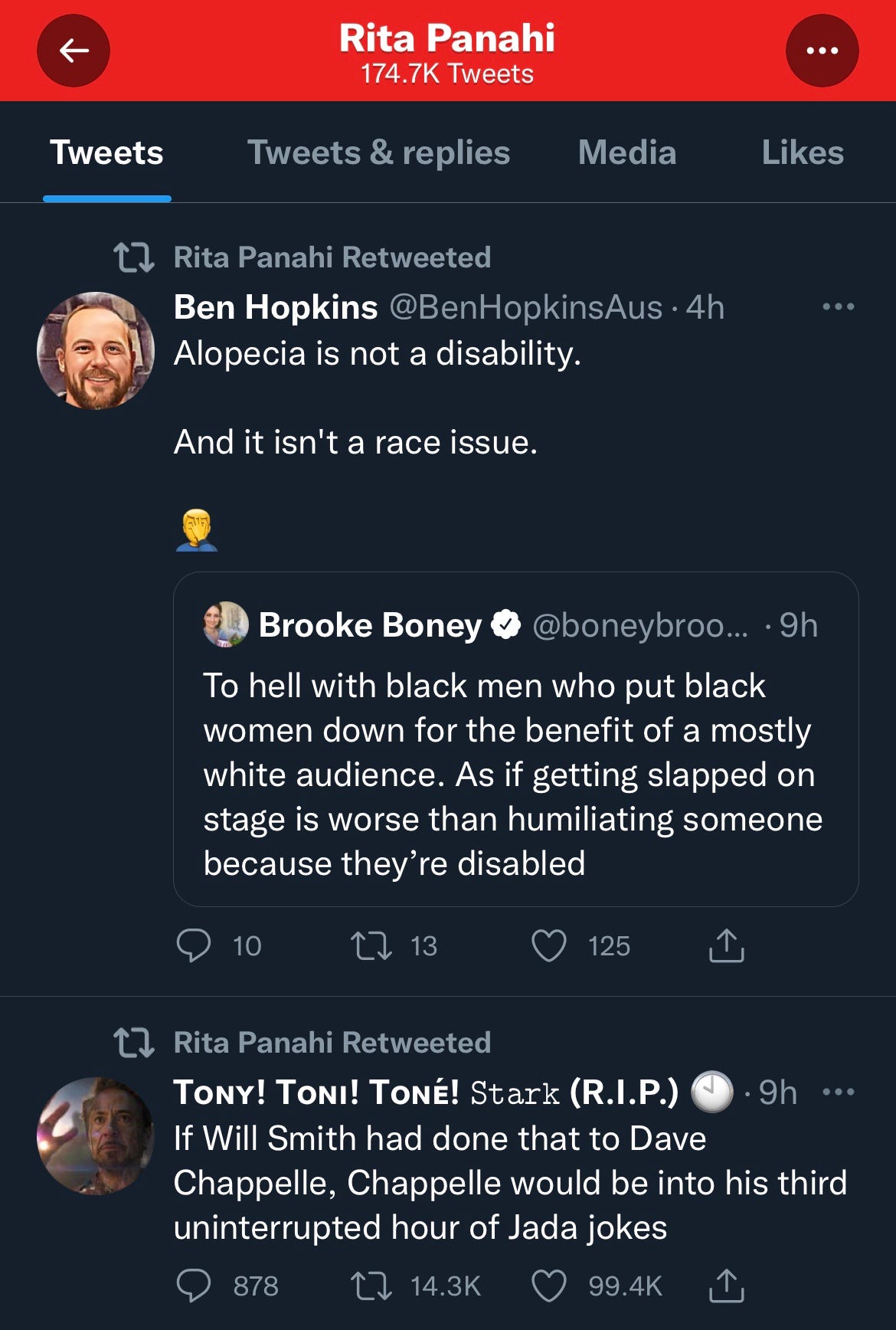
Task: Select the Tweets tab
Action: [x=106, y=152]
